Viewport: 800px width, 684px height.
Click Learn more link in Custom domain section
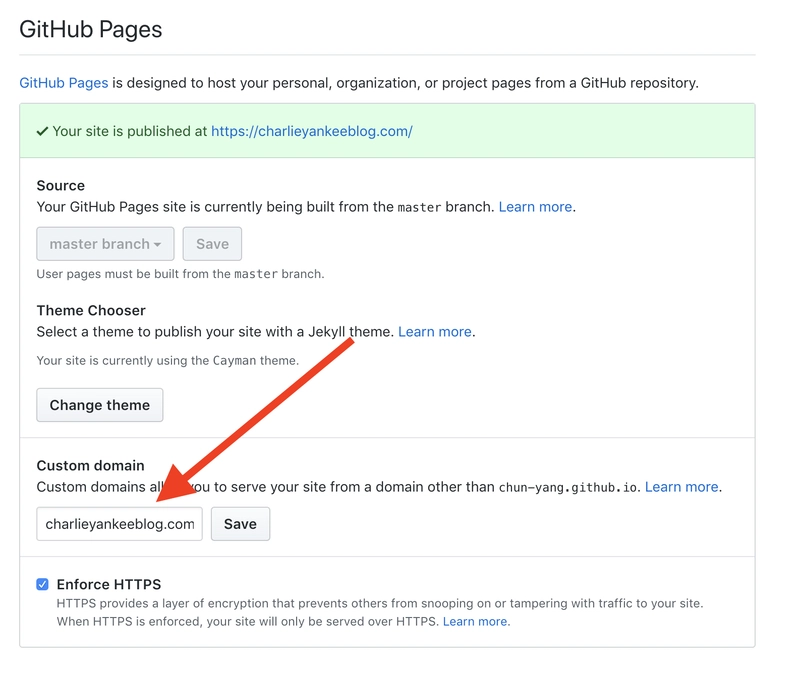coord(682,487)
